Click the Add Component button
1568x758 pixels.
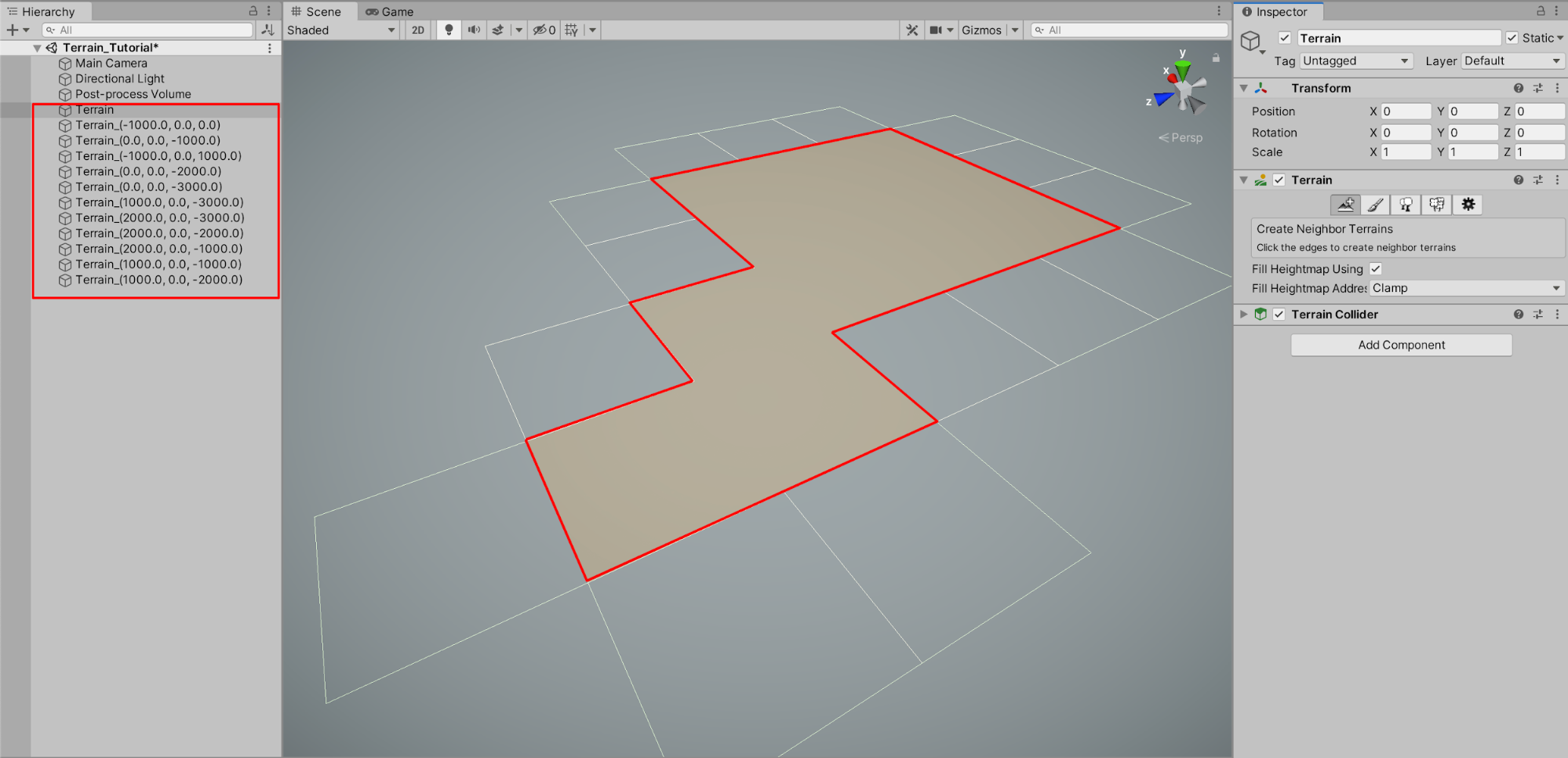coord(1401,344)
